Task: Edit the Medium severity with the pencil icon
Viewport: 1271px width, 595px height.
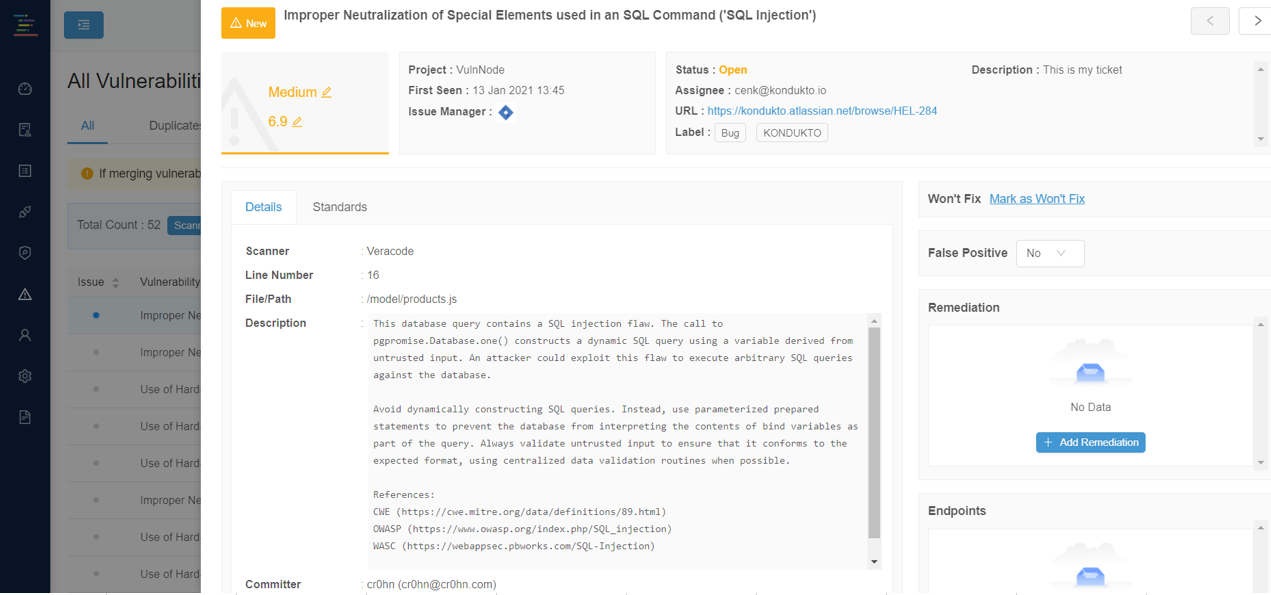Action: 327,92
